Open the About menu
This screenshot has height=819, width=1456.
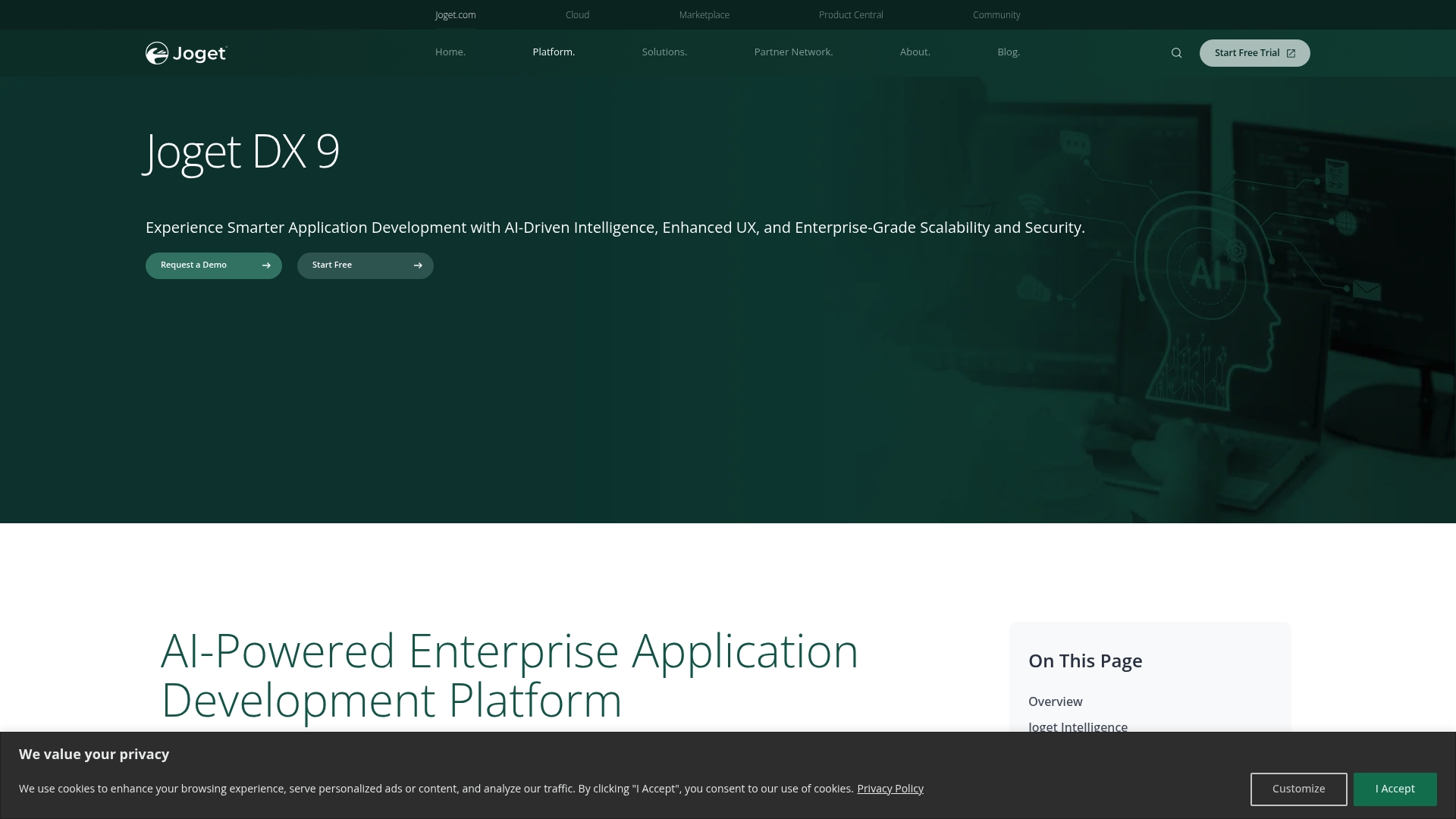tap(915, 52)
